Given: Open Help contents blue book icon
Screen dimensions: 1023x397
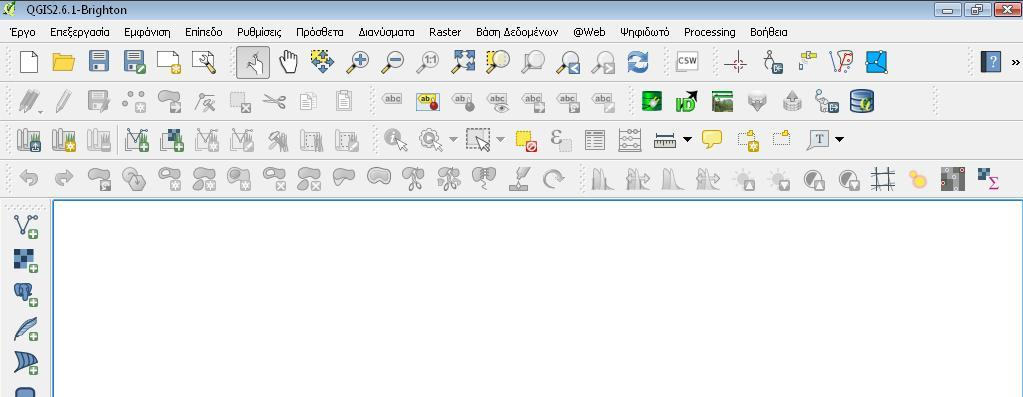Looking at the screenshot, I should [x=990, y=62].
